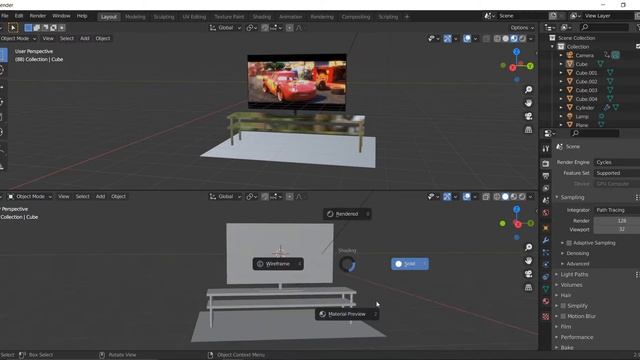Open the Window menu
640x360 pixels.
61,16
